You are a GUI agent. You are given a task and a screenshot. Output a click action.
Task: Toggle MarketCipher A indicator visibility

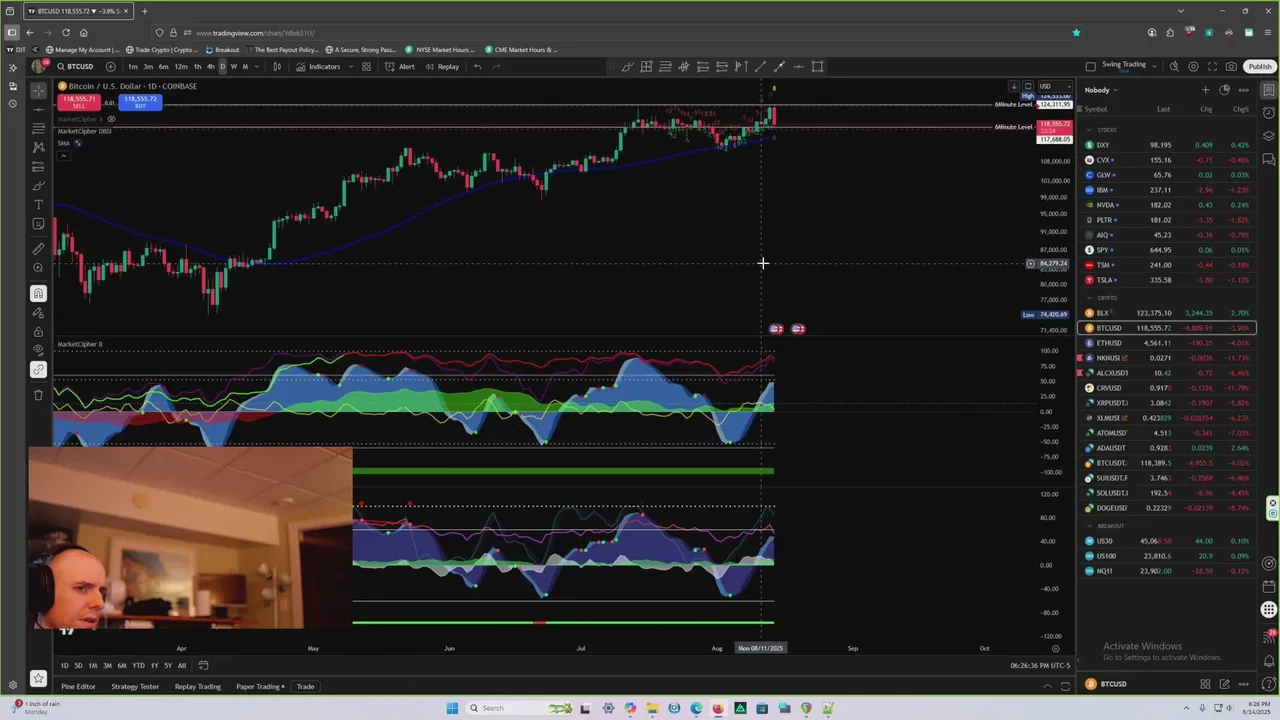111,119
